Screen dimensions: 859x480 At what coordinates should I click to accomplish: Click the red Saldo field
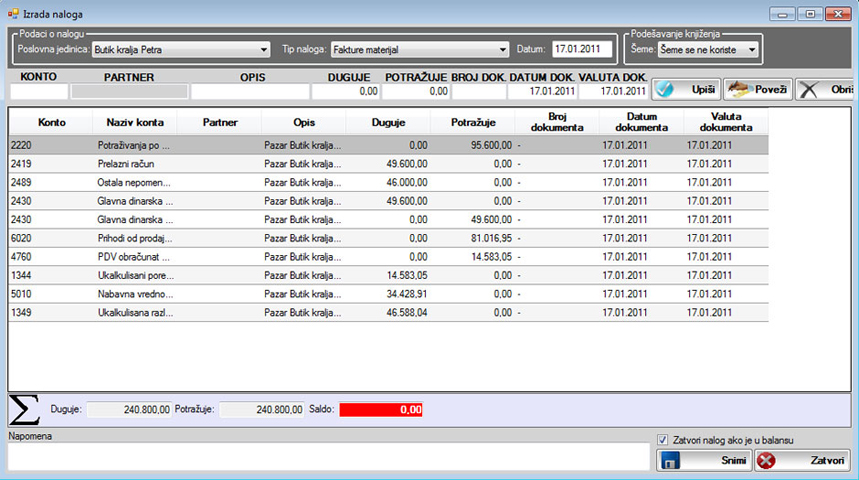point(381,410)
